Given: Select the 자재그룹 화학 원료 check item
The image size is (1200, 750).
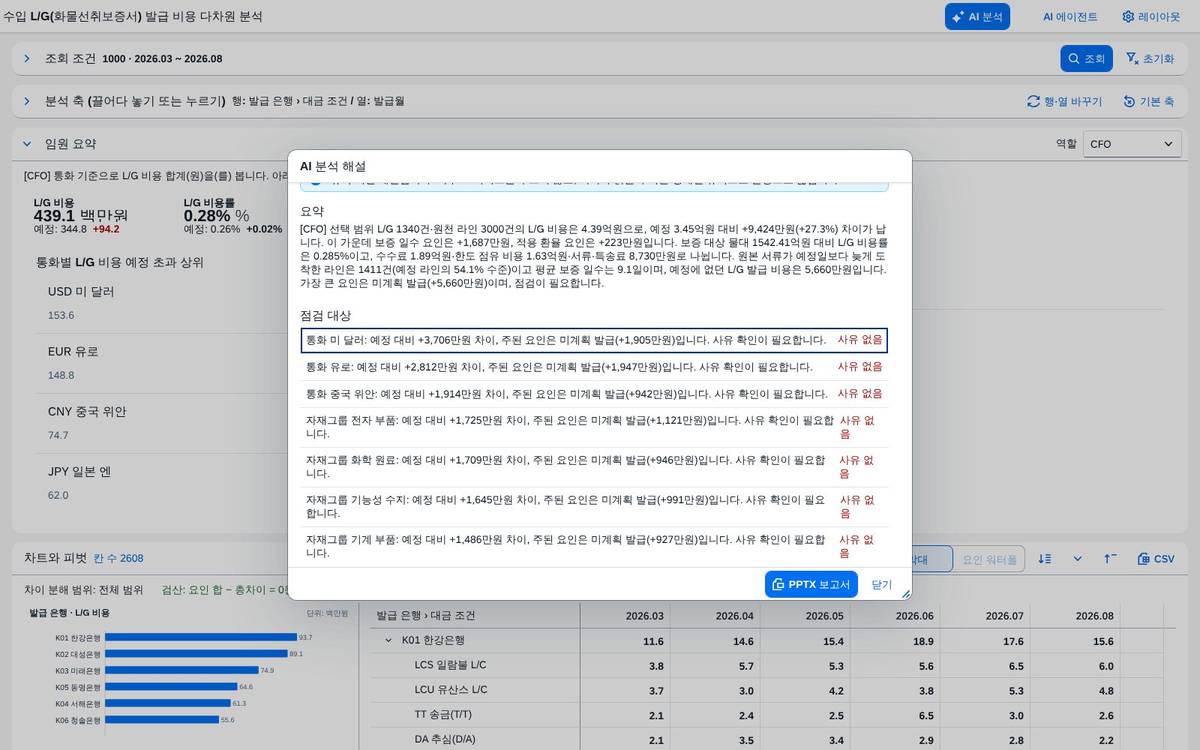Looking at the screenshot, I should tap(594, 467).
